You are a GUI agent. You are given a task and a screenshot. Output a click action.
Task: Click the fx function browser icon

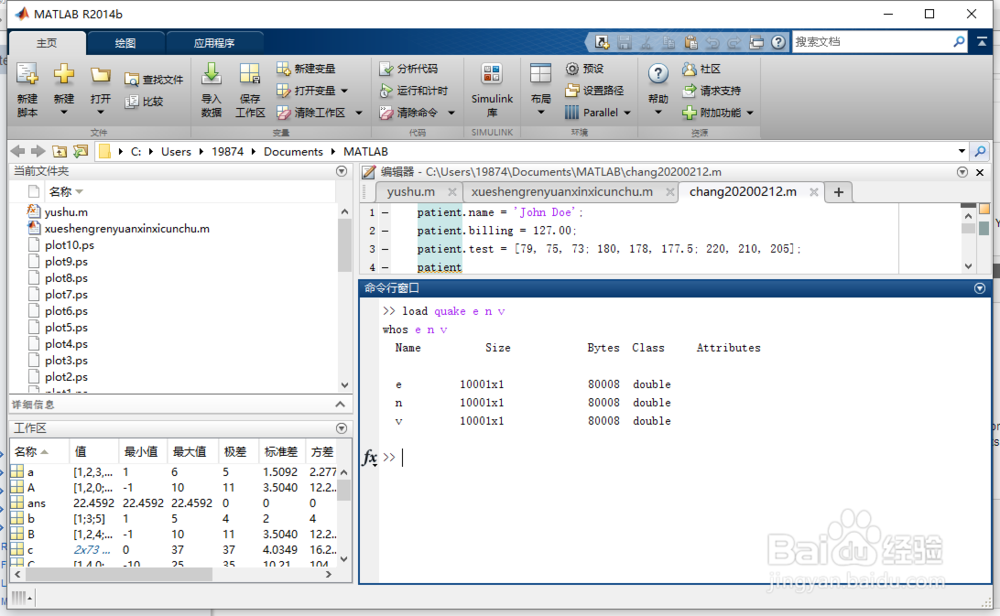[x=370, y=457]
